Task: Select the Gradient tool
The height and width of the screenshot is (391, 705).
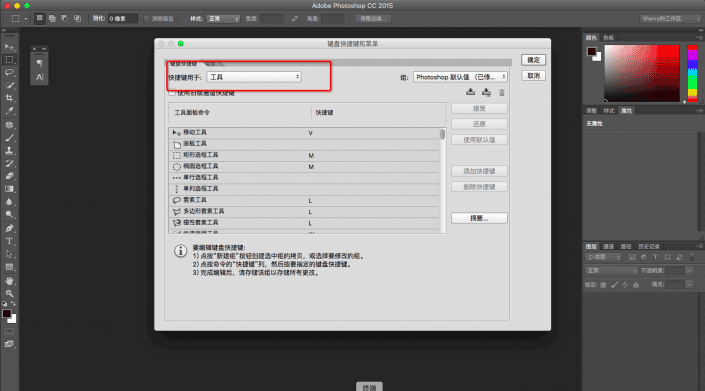Action: pos(9,189)
